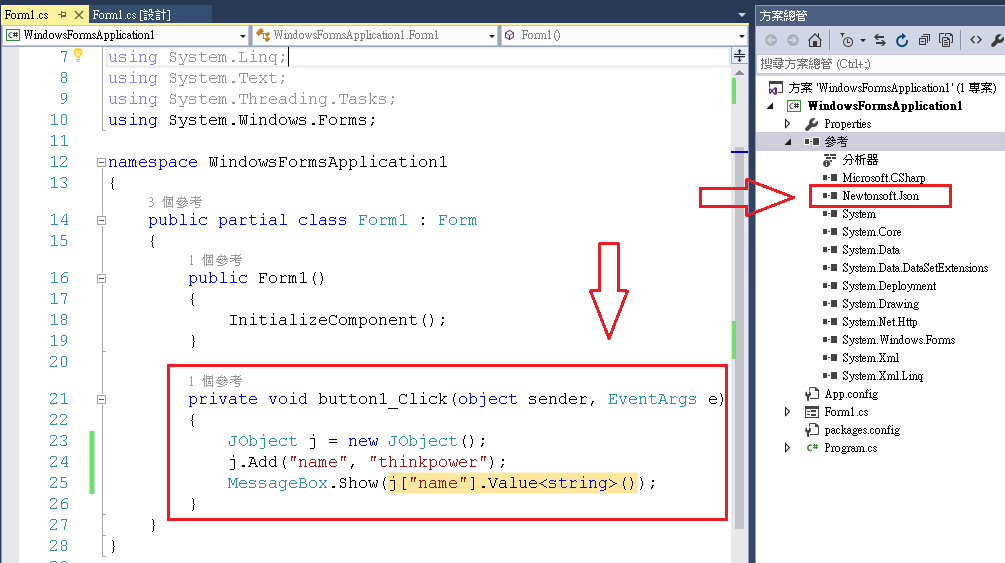This screenshot has height=563, width=1005.
Task: Collapse the button1_Click method on line 21
Action: (101, 399)
